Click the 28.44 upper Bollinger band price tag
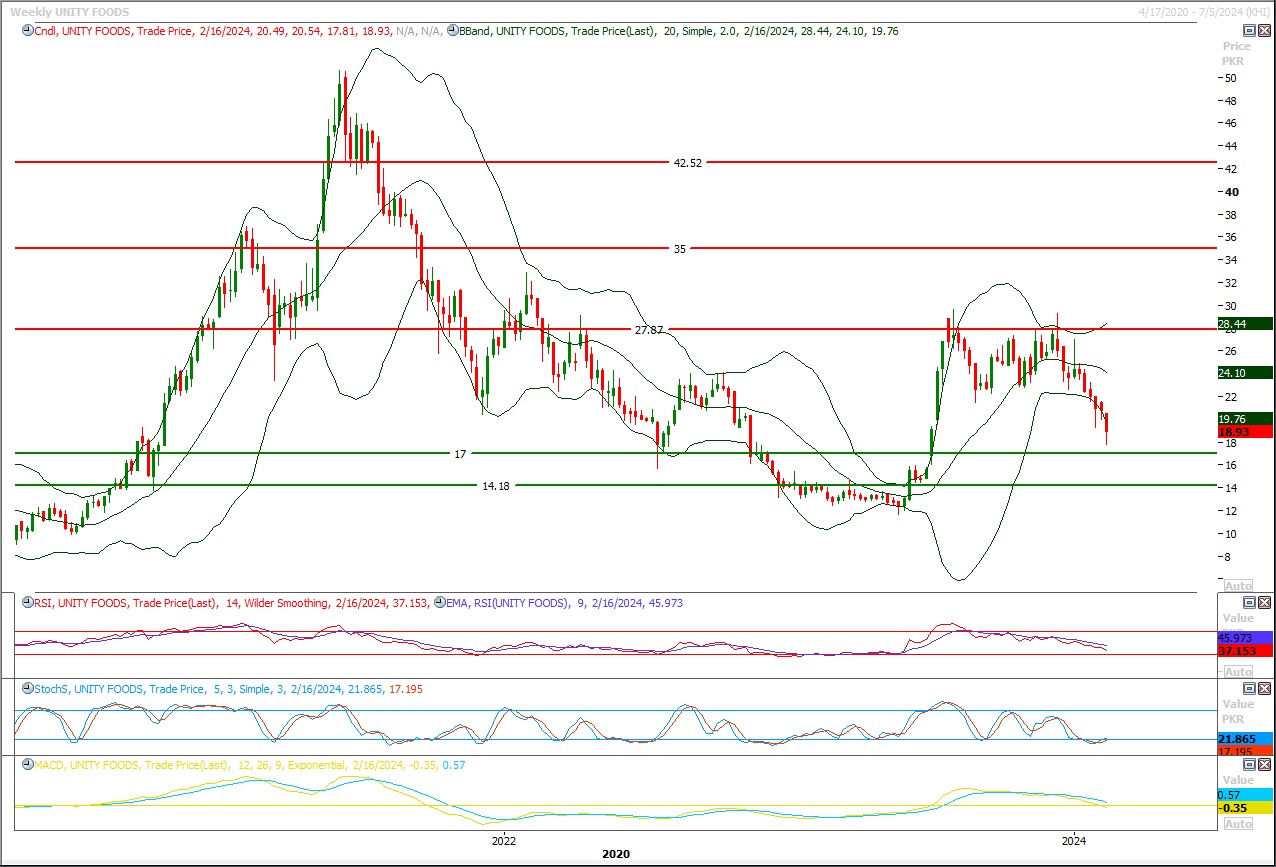Image resolution: width=1276 pixels, height=867 pixels. (1243, 324)
